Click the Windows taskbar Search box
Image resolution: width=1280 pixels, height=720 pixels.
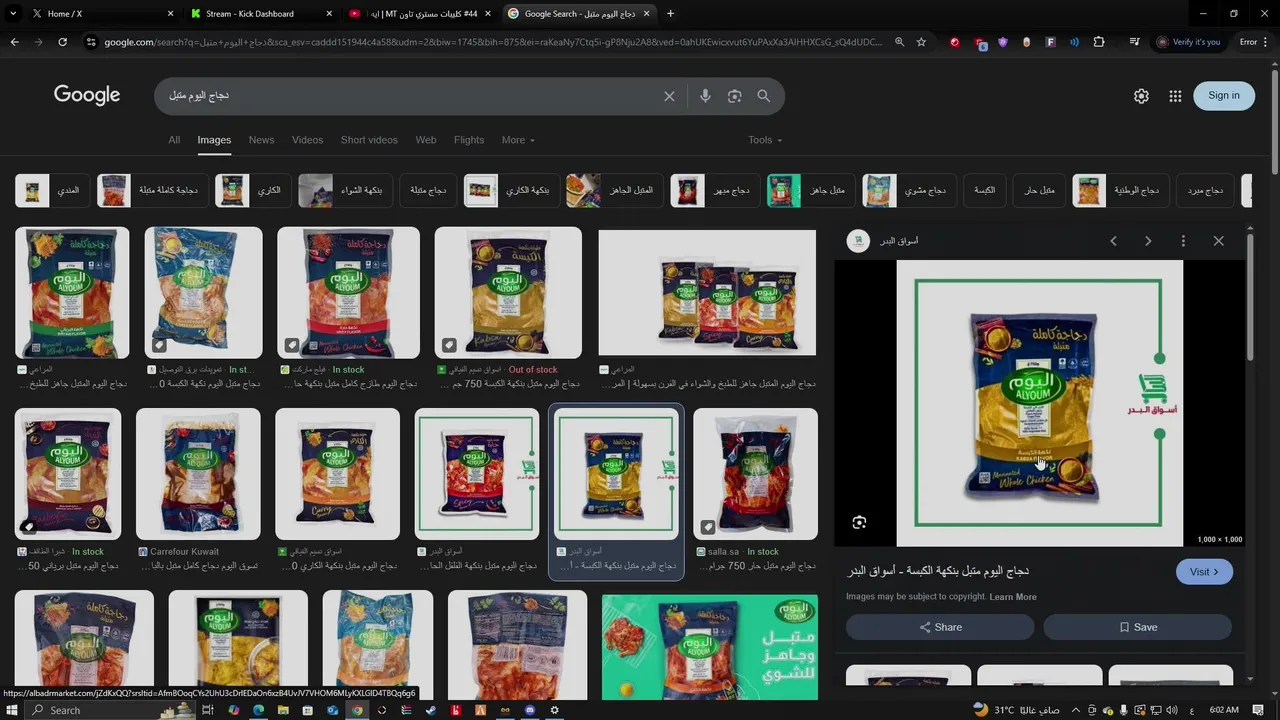coord(110,710)
